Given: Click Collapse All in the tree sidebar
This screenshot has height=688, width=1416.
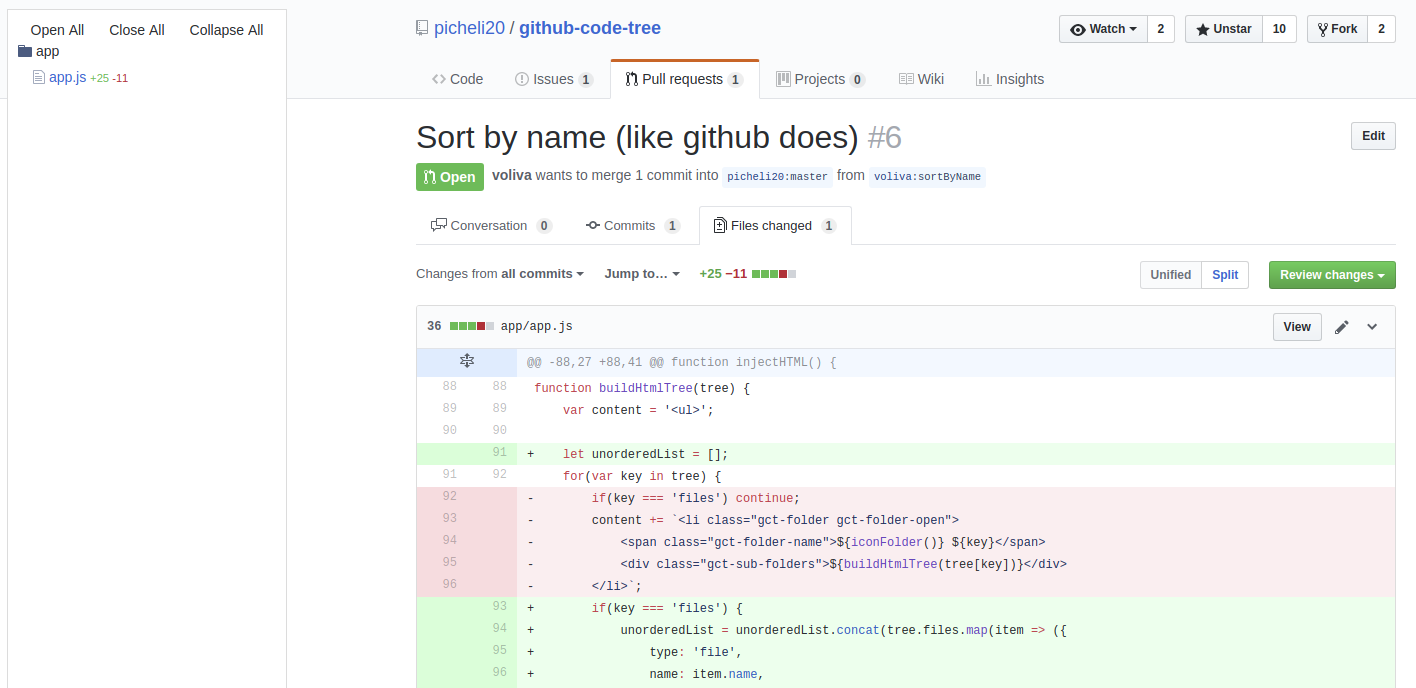Looking at the screenshot, I should (227, 30).
